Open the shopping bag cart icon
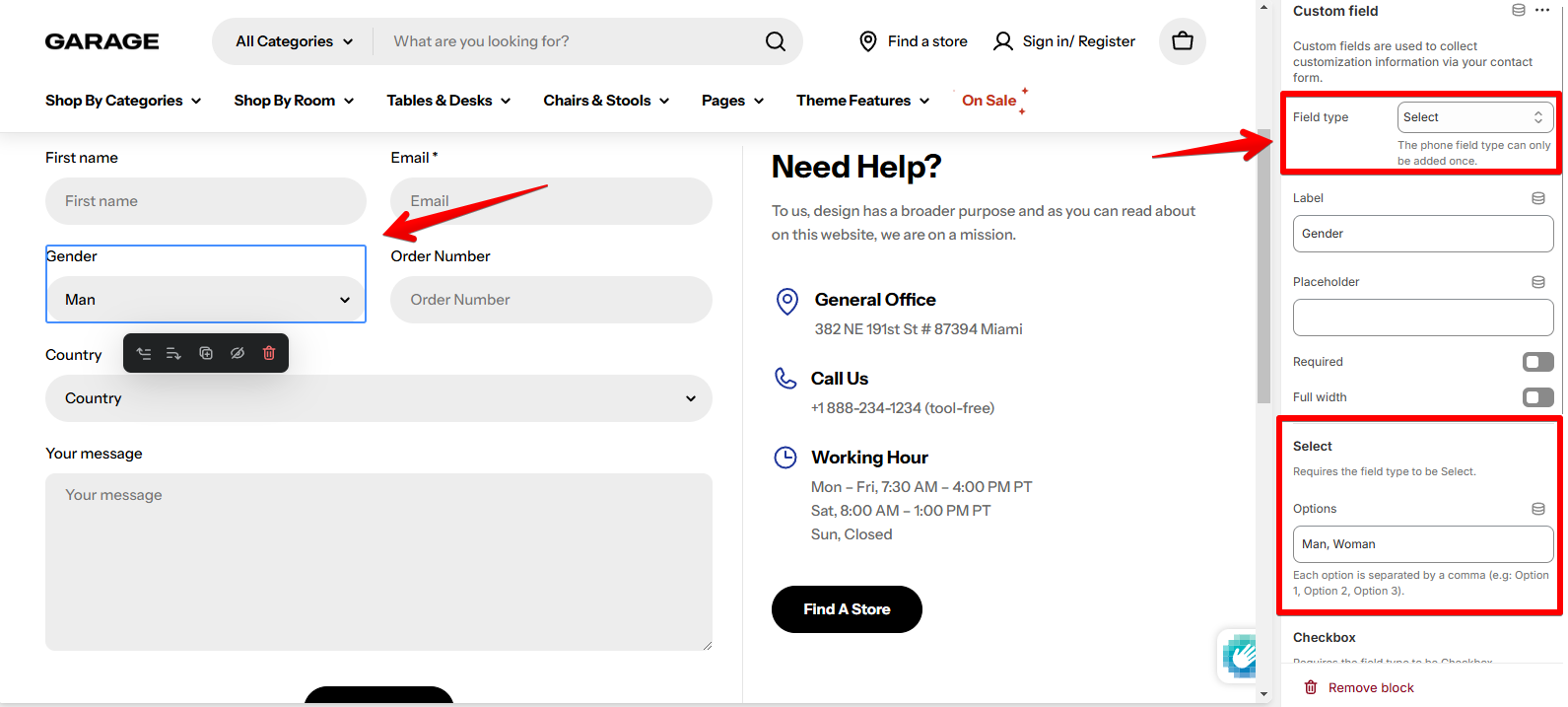 tap(1183, 41)
